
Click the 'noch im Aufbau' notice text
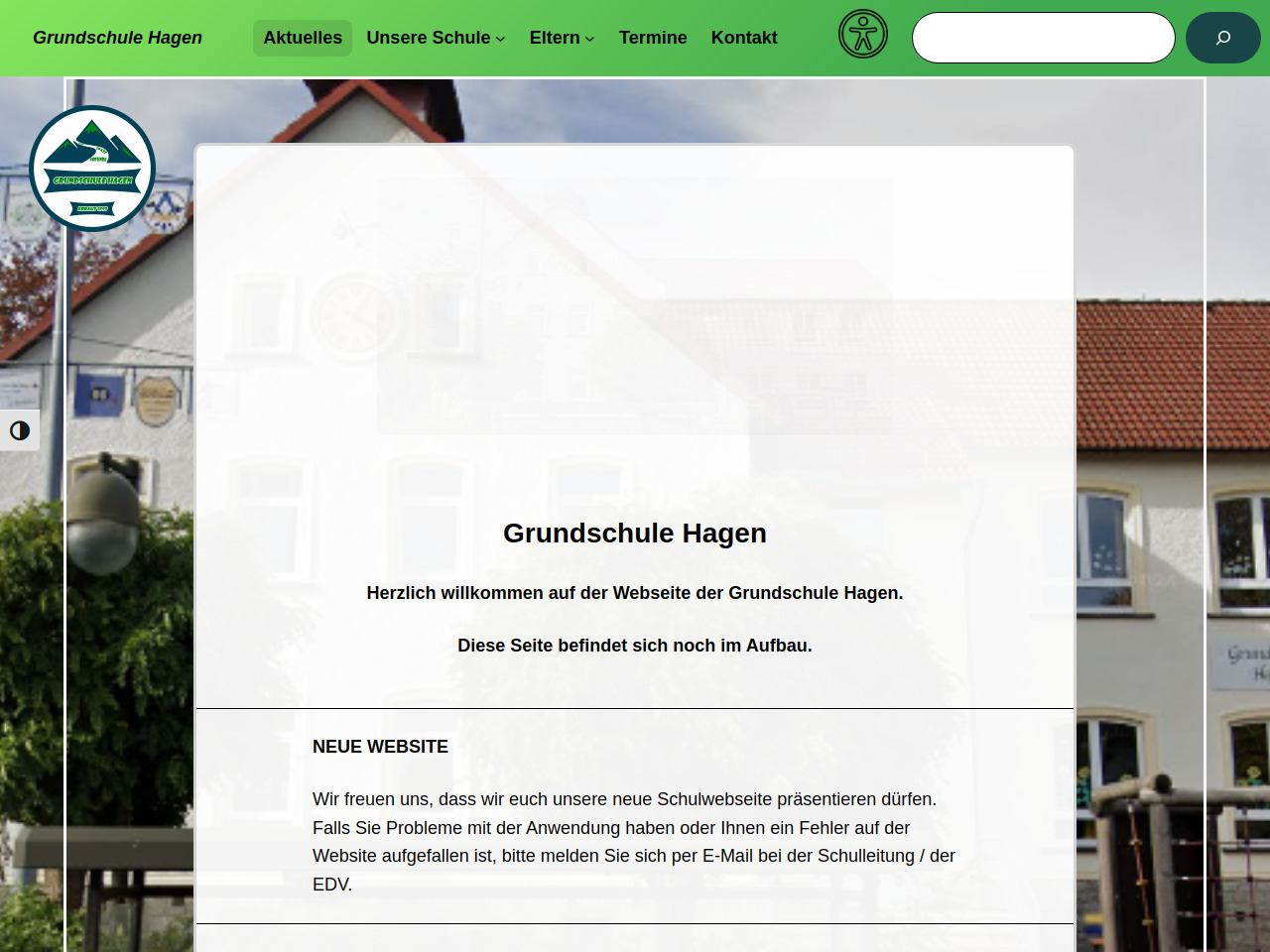coord(635,646)
